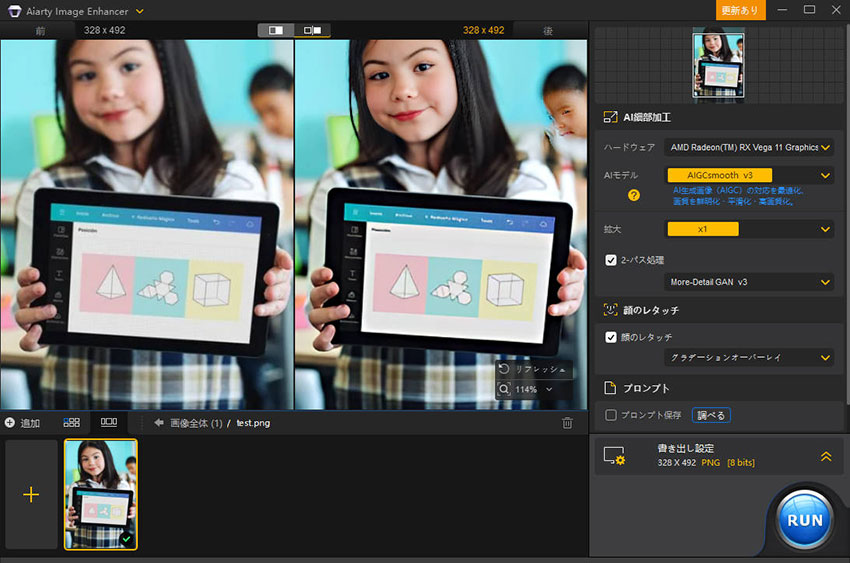Click the 更新あり update button
Screen dimensions: 850x563
click(740, 10)
